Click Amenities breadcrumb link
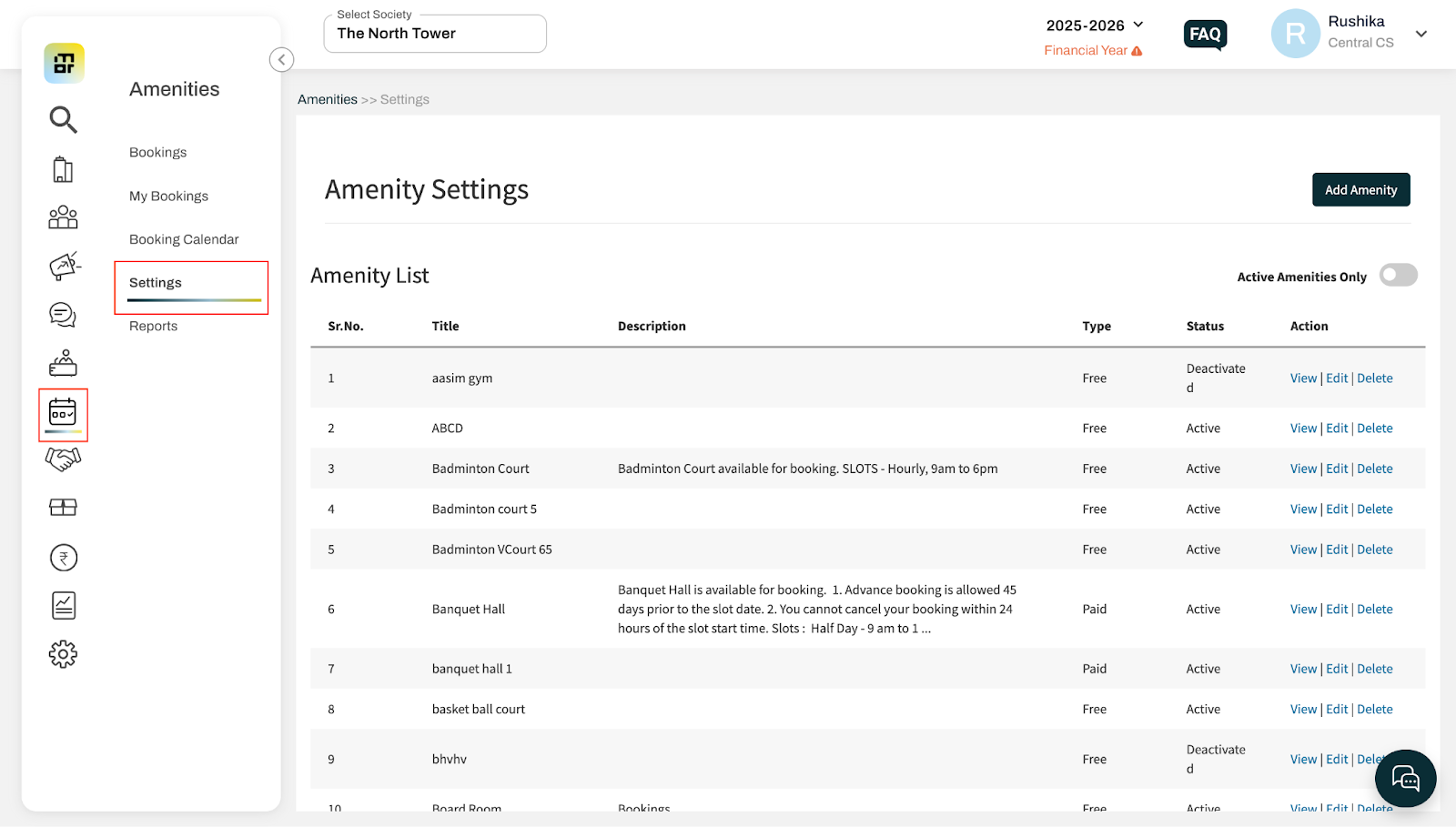 pos(328,99)
